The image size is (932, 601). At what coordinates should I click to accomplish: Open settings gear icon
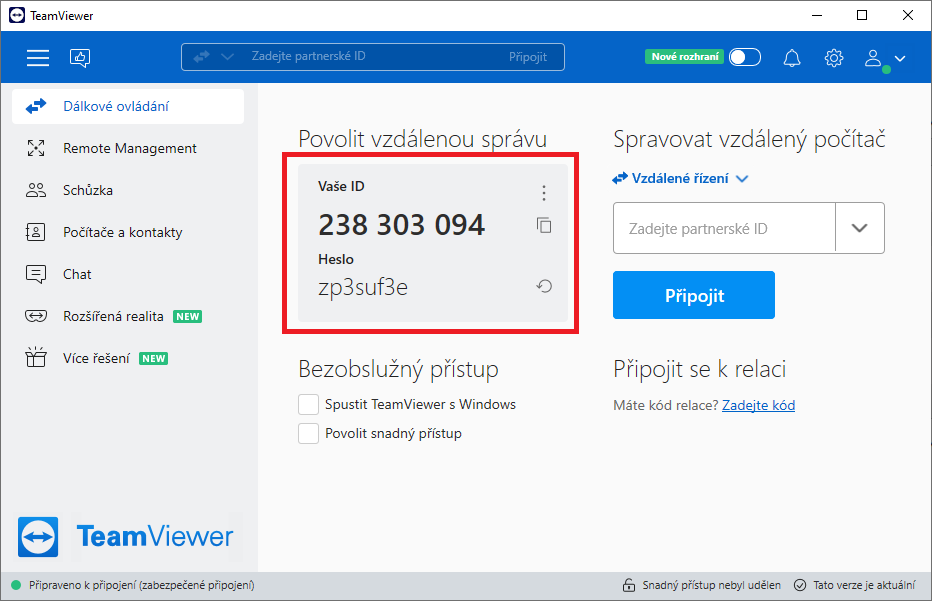click(x=834, y=58)
